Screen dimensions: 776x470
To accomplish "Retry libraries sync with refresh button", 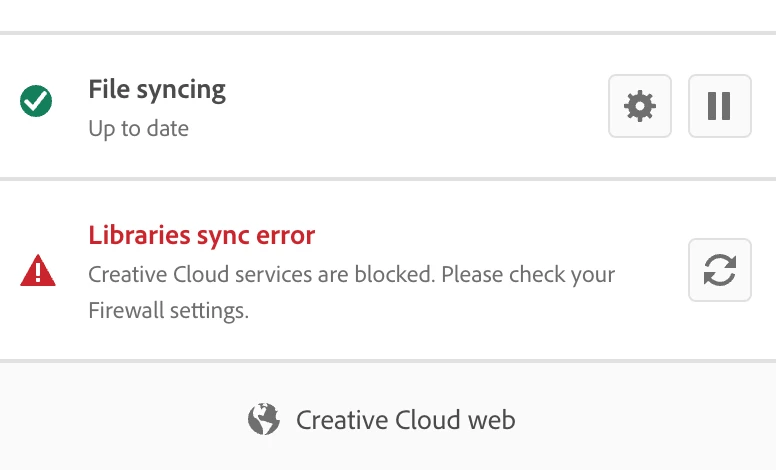I will pyautogui.click(x=719, y=270).
